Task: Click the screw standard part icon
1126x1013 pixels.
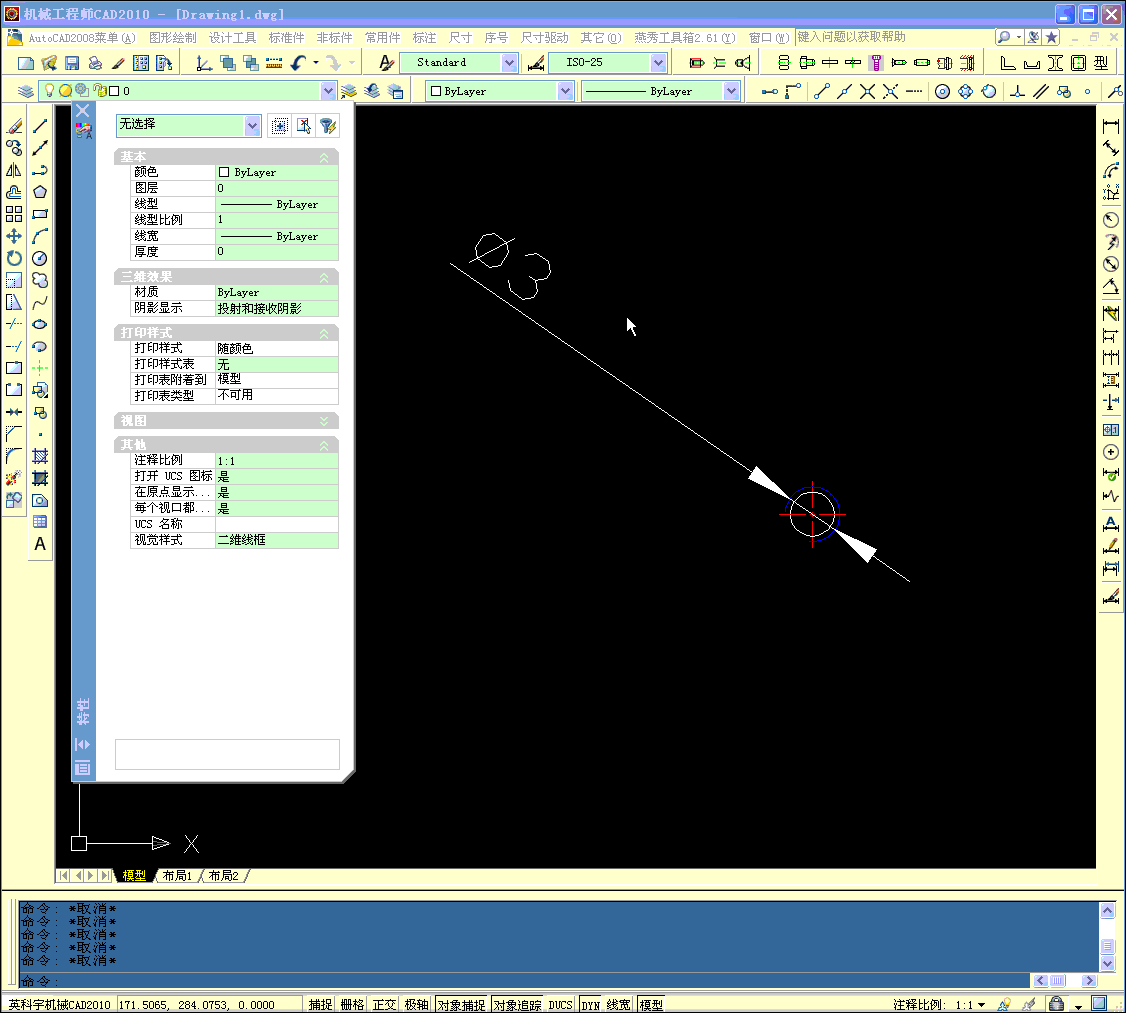Action: tap(875, 63)
